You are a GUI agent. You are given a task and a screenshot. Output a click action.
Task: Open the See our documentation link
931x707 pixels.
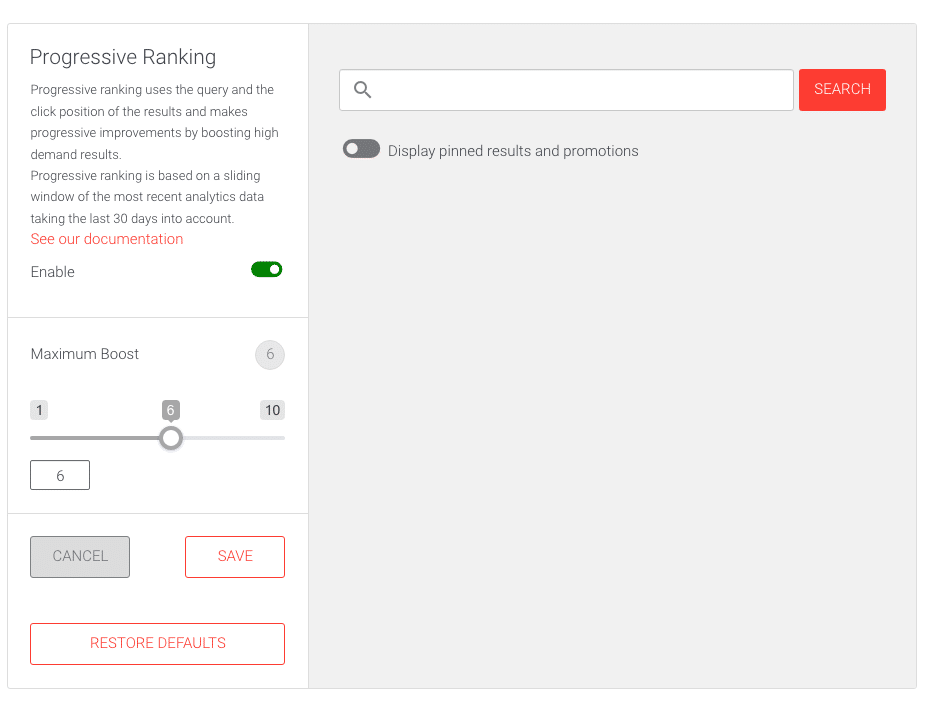(x=107, y=239)
